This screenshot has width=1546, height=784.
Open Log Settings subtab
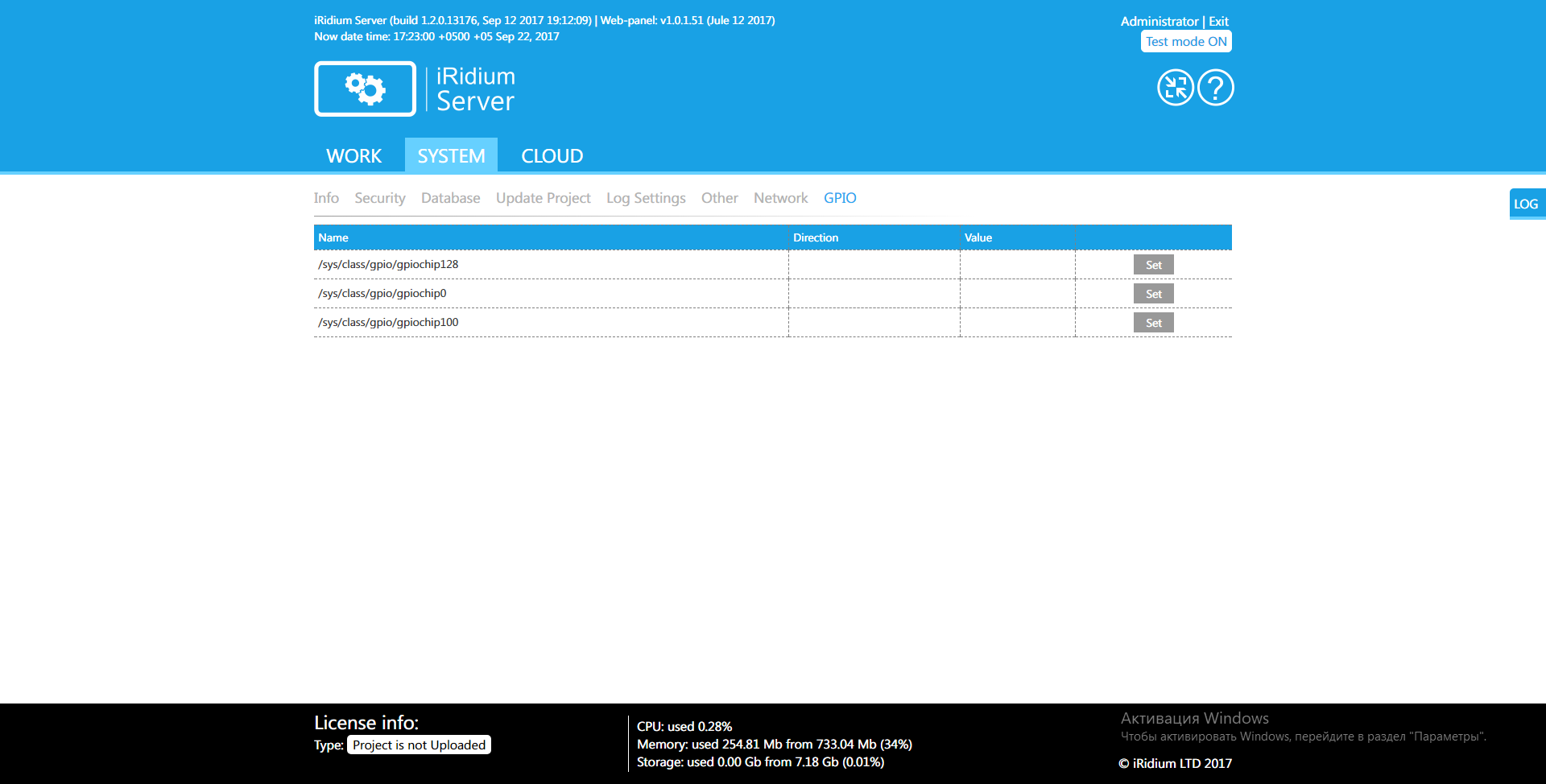[646, 198]
